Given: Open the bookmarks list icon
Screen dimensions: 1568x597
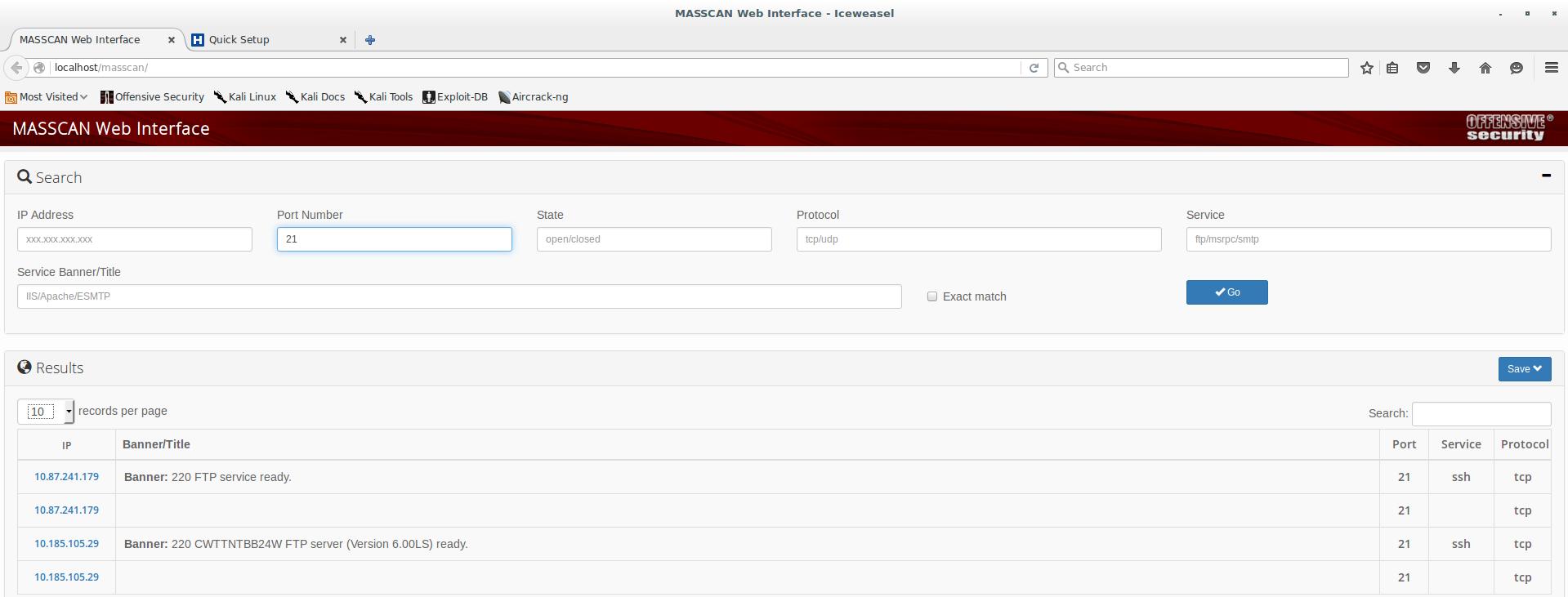Looking at the screenshot, I should (x=1392, y=68).
